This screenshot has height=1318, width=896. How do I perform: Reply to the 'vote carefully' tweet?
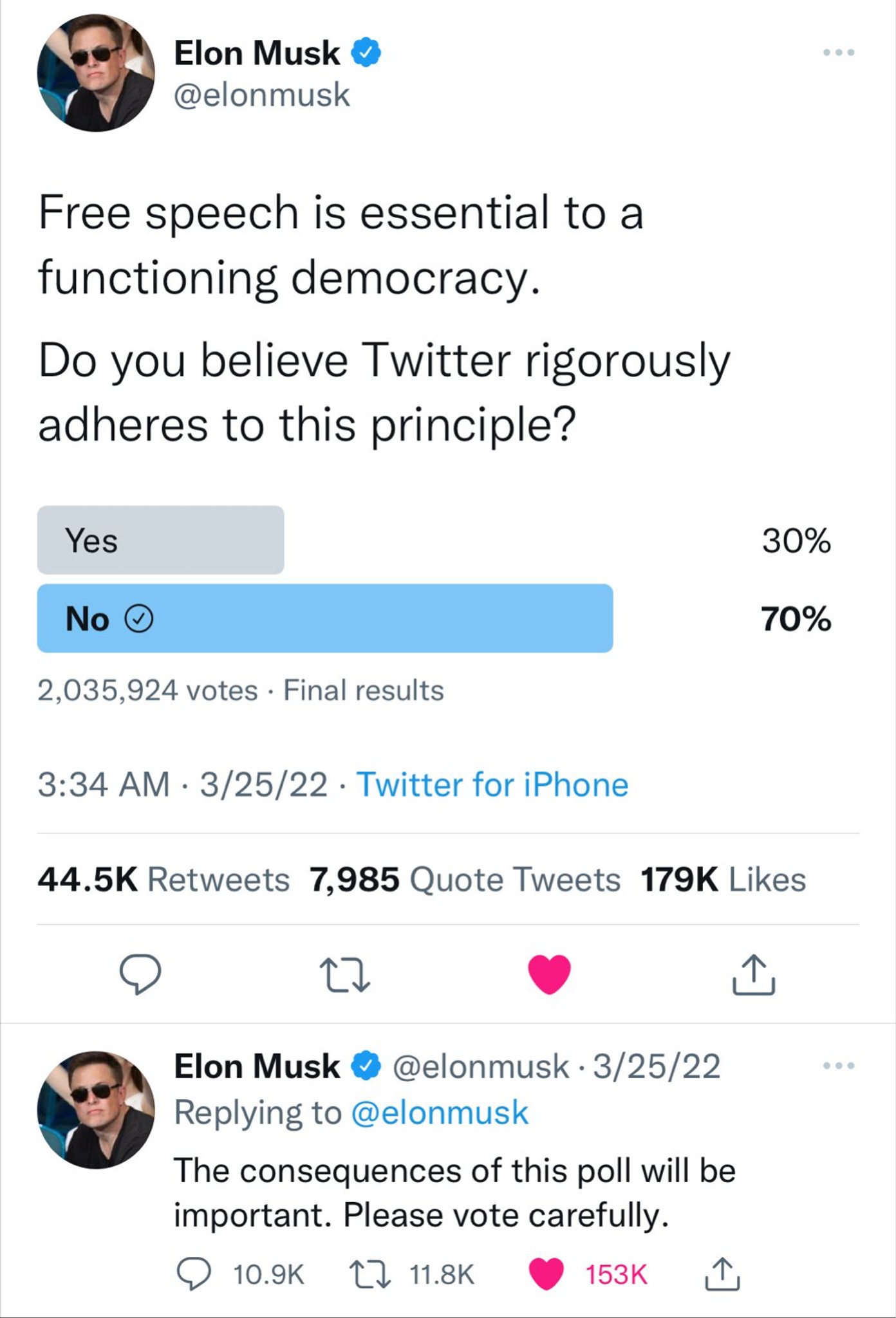[193, 1274]
